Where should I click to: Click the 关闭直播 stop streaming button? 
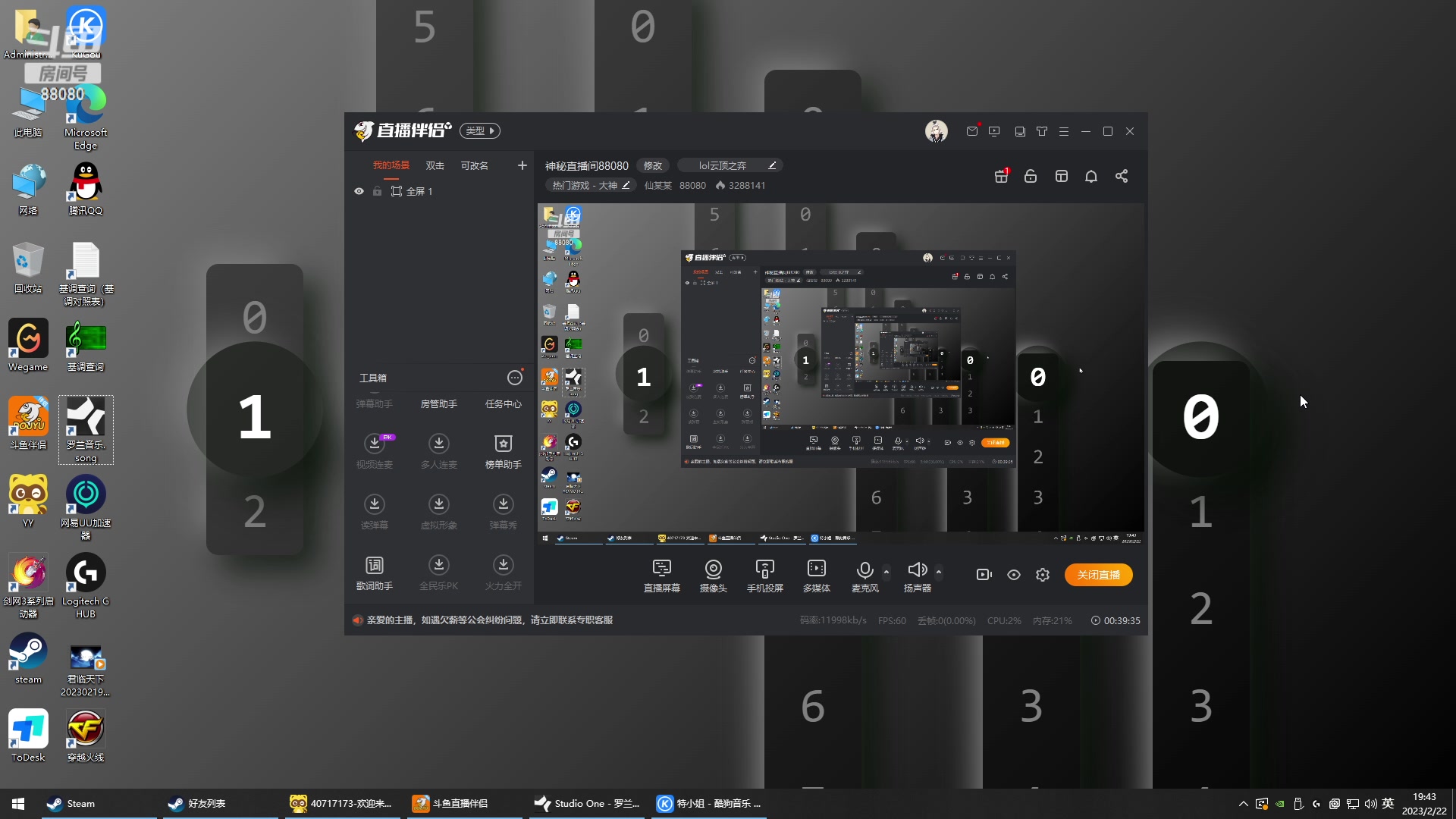point(1098,575)
